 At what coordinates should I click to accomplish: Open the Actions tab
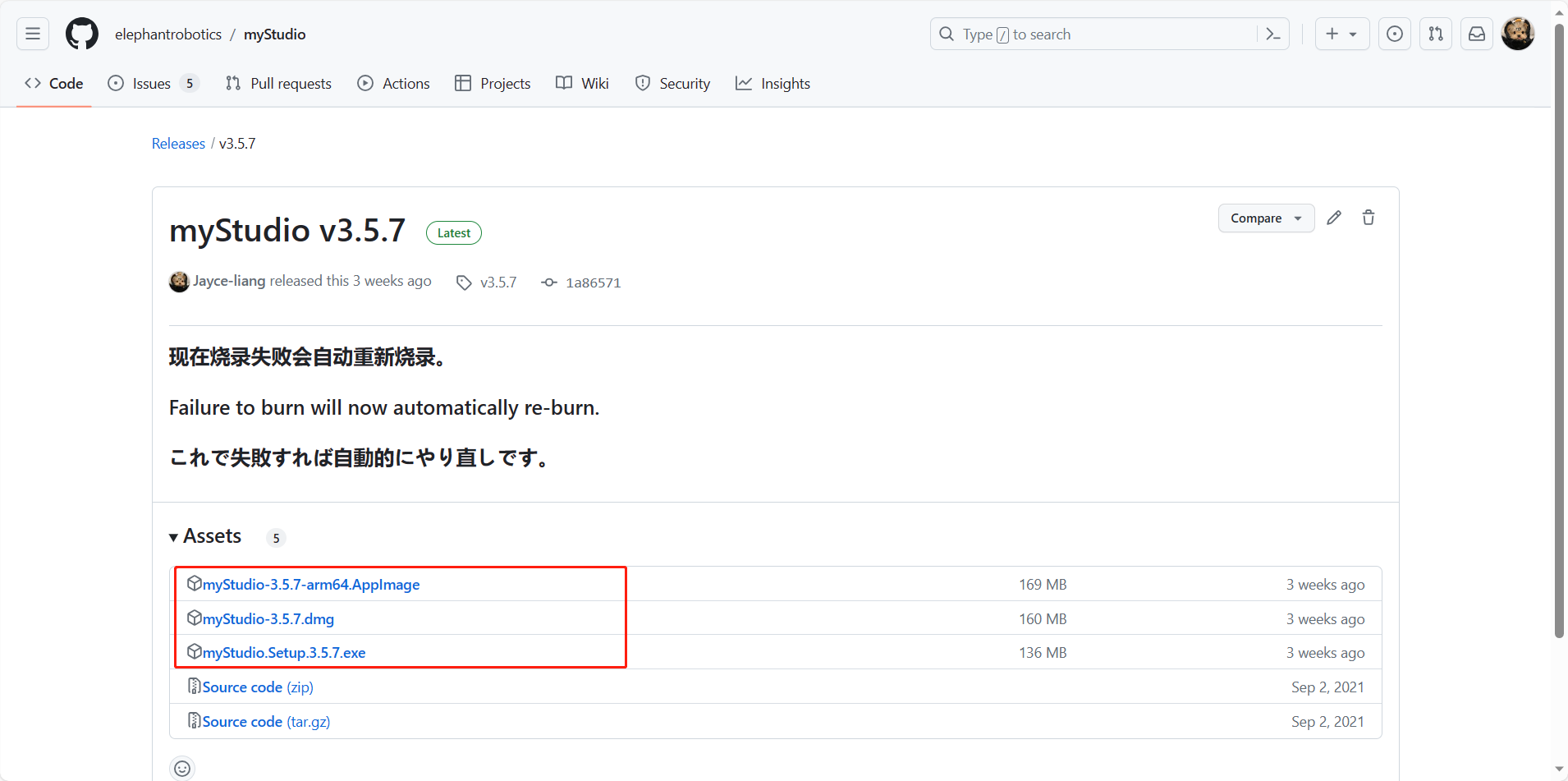pyautogui.click(x=393, y=83)
